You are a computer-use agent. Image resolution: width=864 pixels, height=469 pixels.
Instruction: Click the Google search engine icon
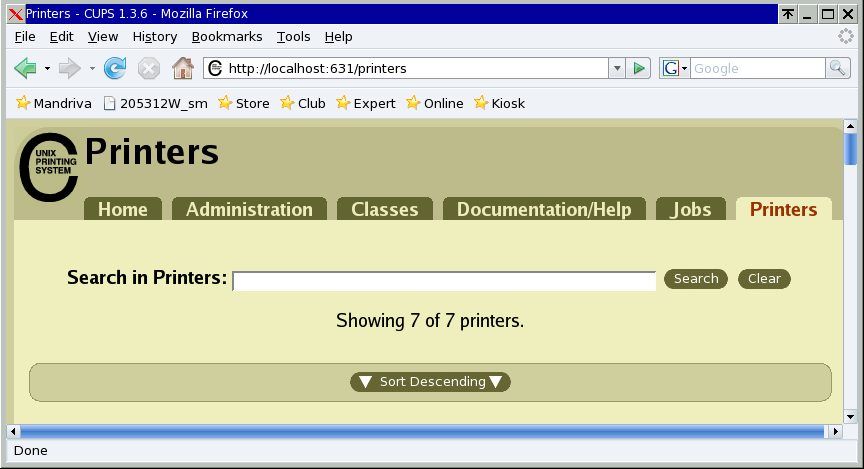tap(671, 68)
